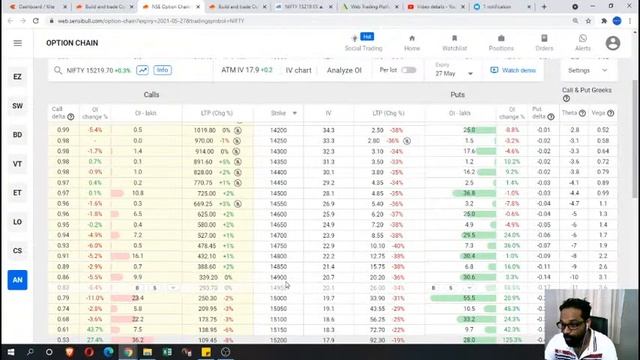Click the 15000 strike cell
Image resolution: width=640 pixels, height=360 pixels.
point(278,298)
